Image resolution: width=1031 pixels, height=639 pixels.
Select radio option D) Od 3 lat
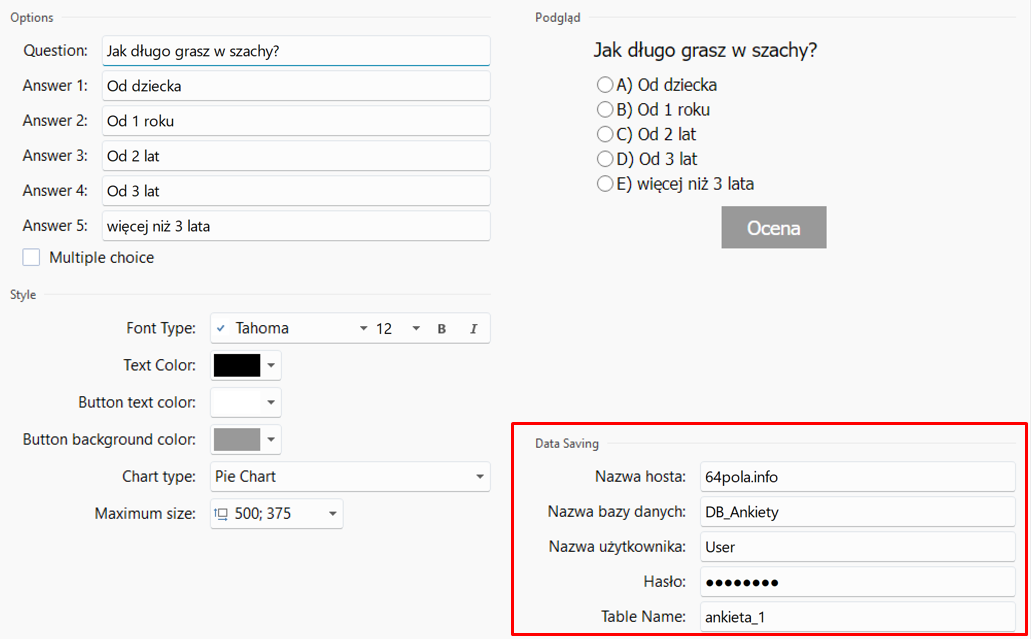click(x=604, y=159)
